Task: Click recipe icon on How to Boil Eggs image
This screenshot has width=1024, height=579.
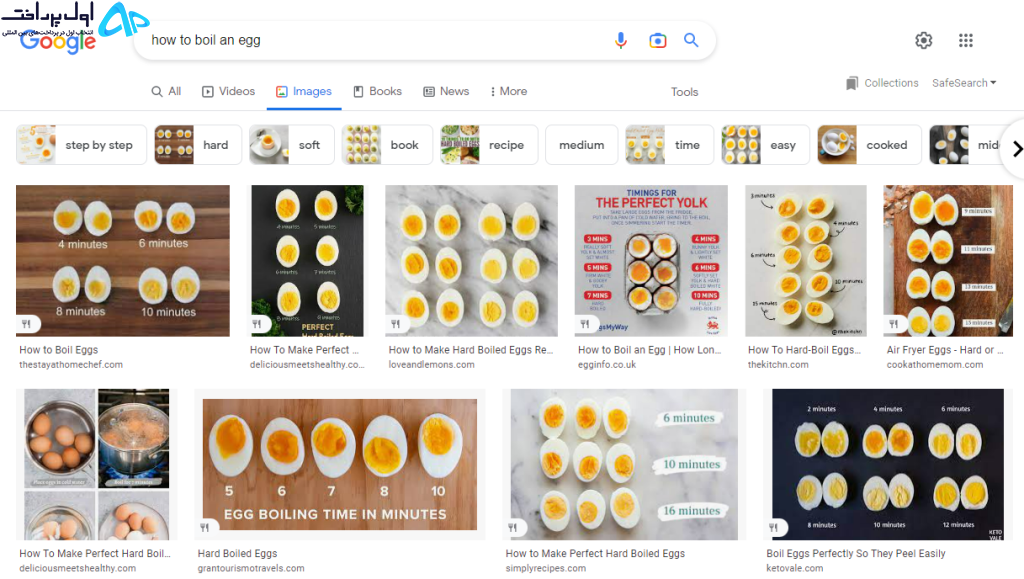Action: click(26, 324)
